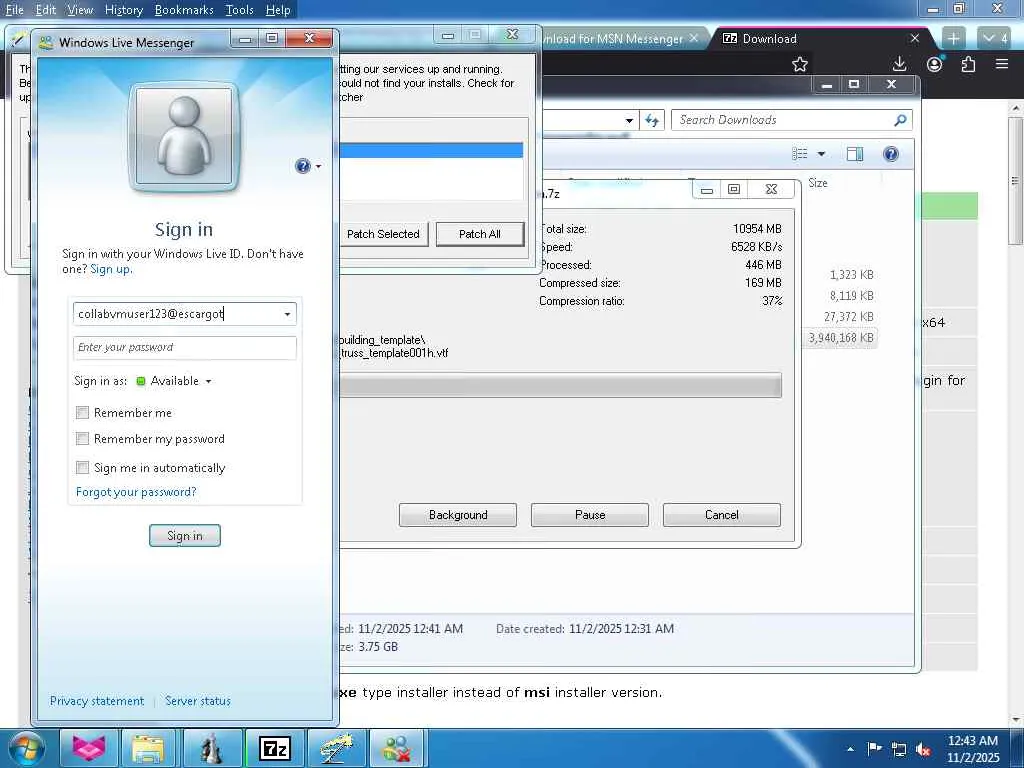This screenshot has height=768, width=1024.
Task: Expand view options dropdown arrow
Action: 822,154
